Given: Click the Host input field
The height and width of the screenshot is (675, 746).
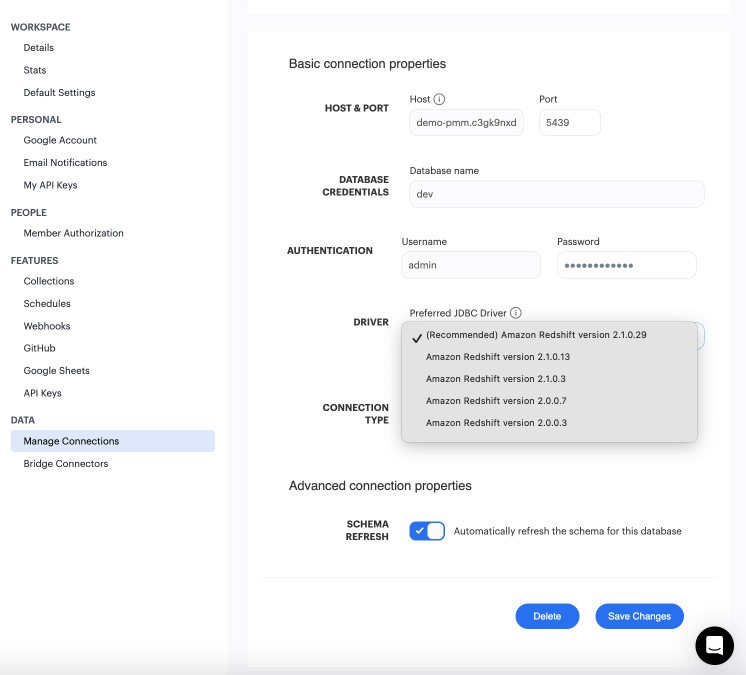Looking at the screenshot, I should (466, 123).
